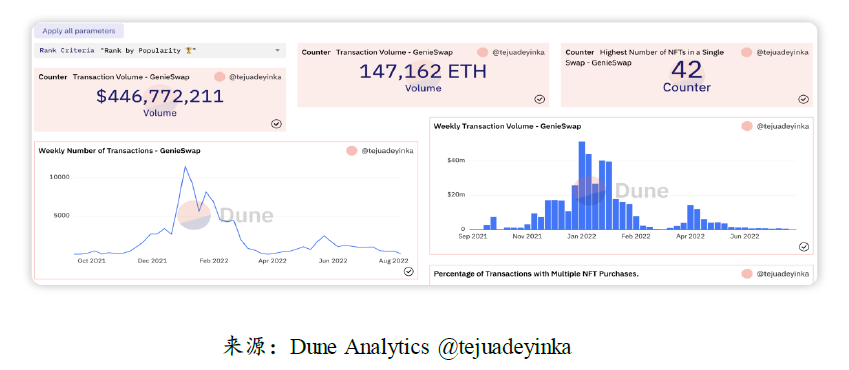This screenshot has height=370, width=849.
Task: Open @tejuadeyinka link on the Weekly Transaction Volume chart
Action: click(x=782, y=126)
